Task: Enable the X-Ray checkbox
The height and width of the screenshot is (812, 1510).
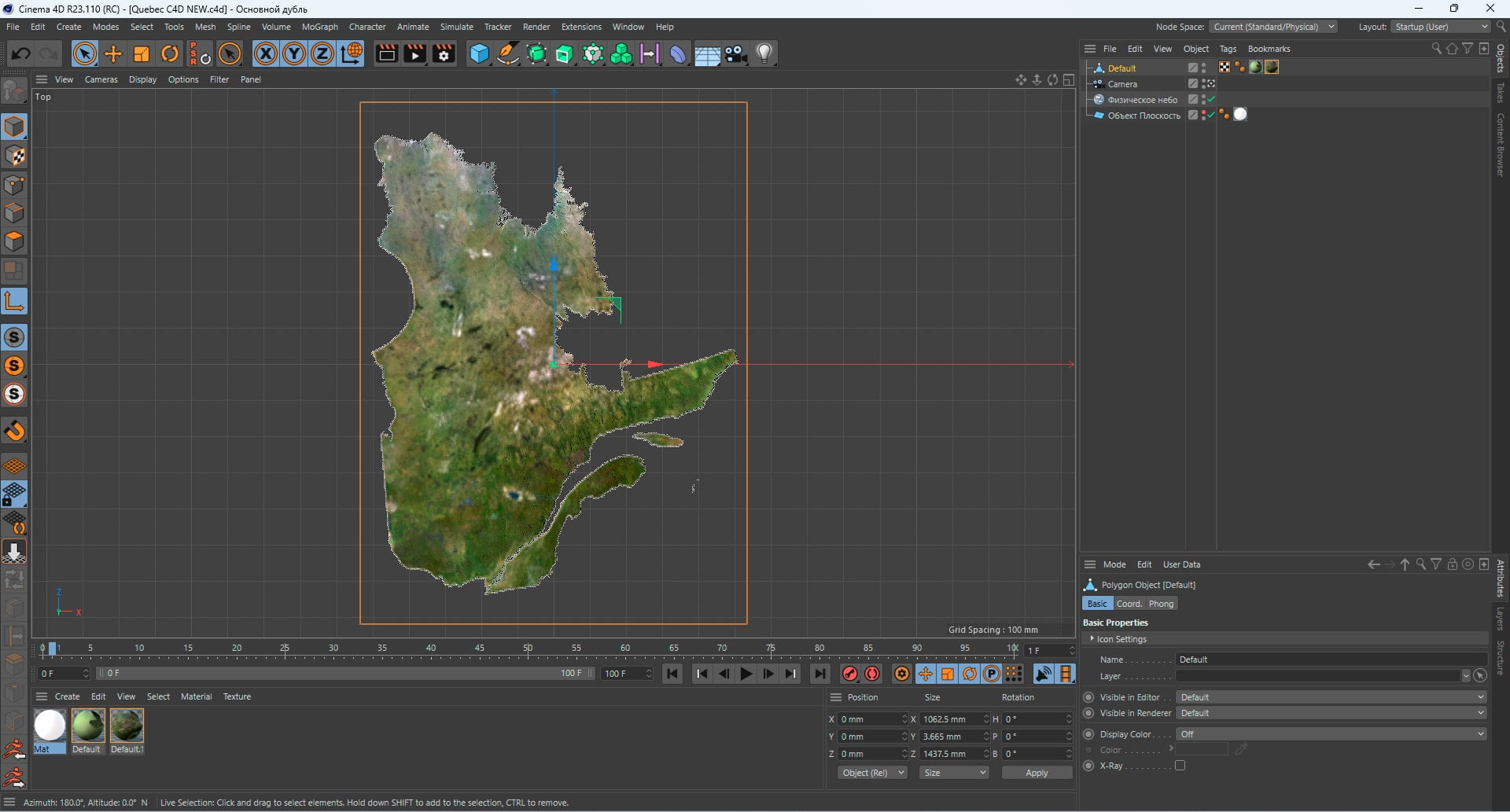Action: (1180, 766)
